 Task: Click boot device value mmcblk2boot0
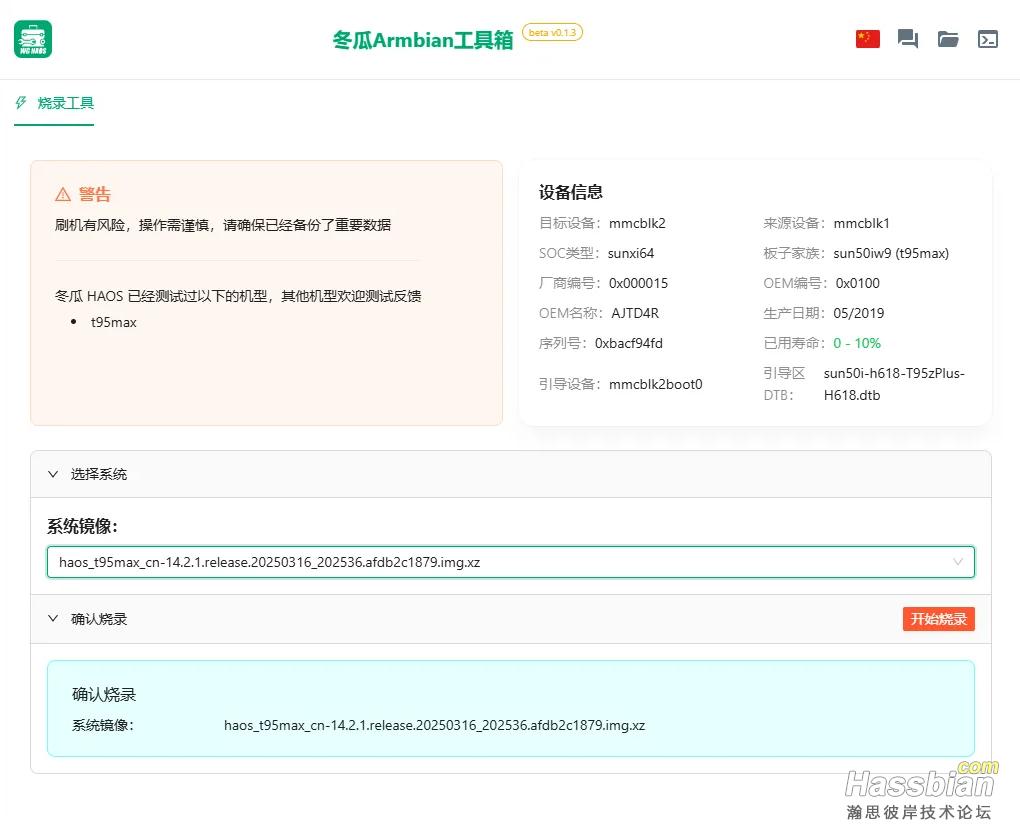(x=656, y=384)
